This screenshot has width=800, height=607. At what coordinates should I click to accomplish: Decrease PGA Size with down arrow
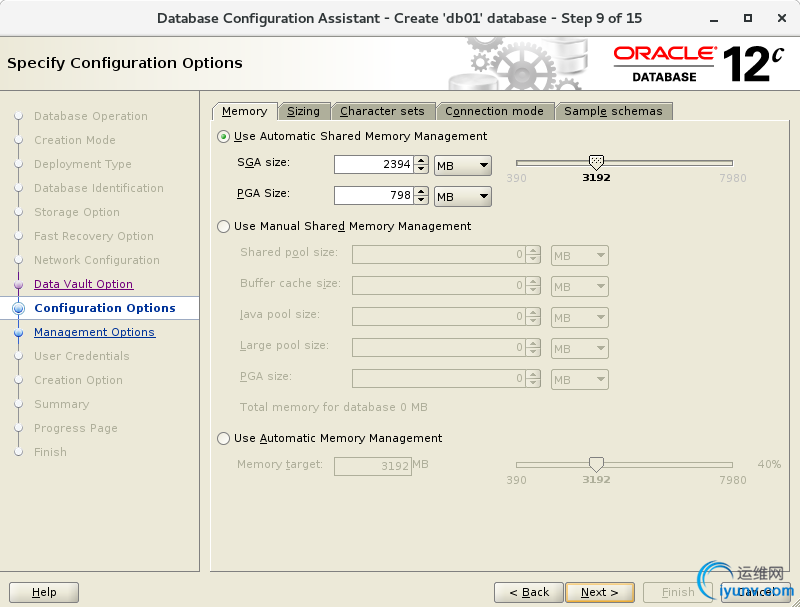421,200
